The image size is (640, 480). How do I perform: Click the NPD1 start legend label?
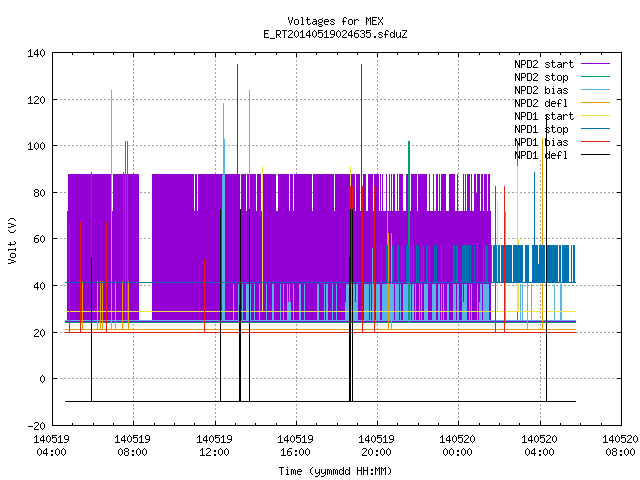click(544, 116)
